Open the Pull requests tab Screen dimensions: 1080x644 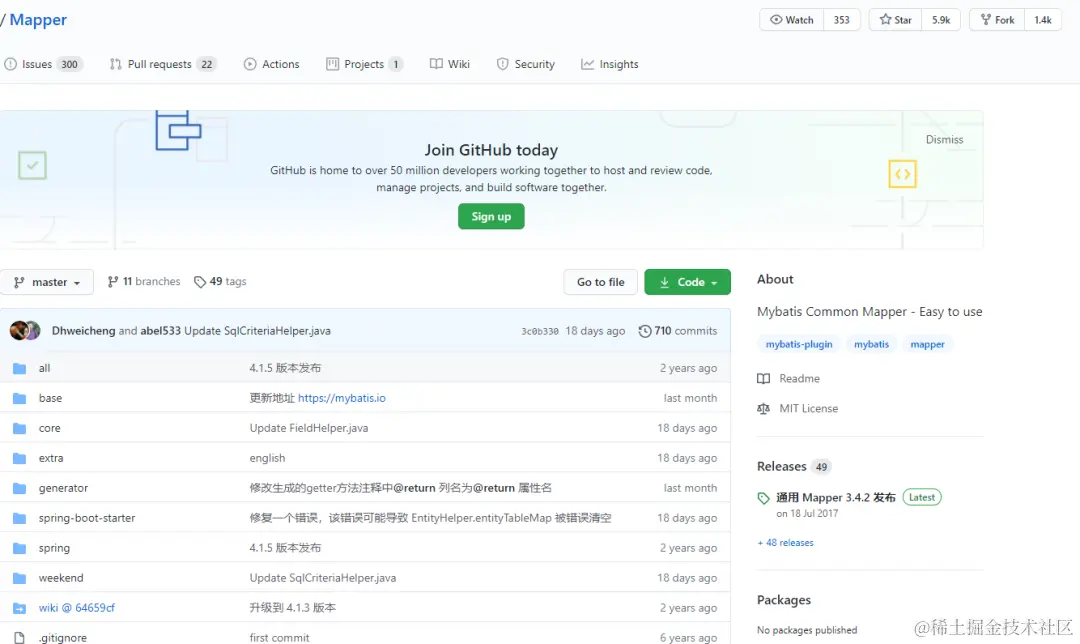(163, 64)
